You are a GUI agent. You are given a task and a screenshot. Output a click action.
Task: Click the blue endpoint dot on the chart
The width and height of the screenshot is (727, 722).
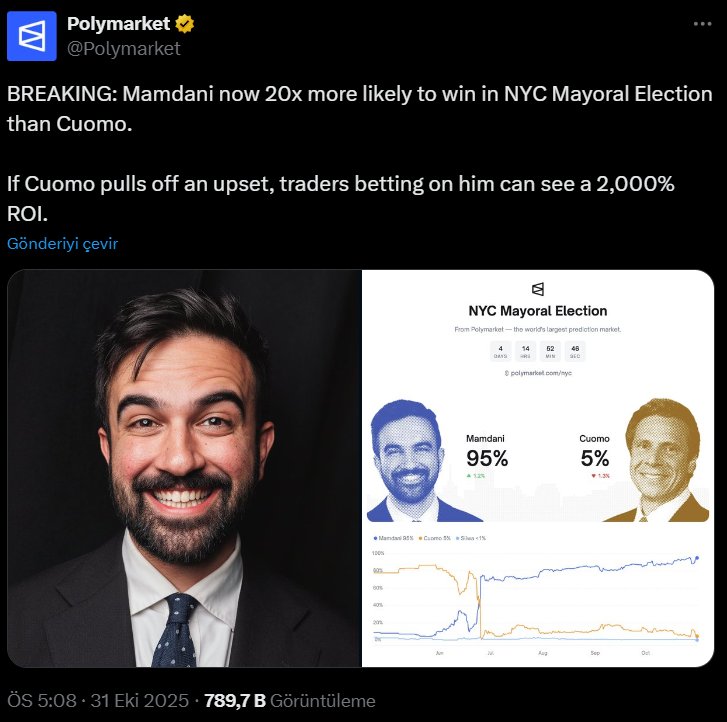(697, 558)
